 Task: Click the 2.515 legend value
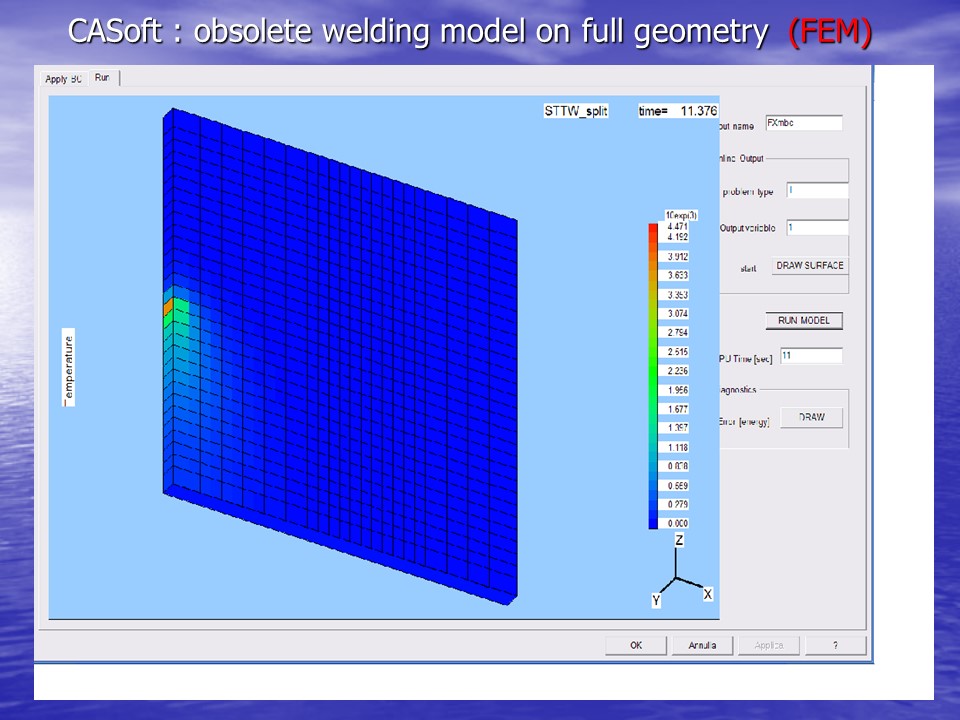(678, 352)
